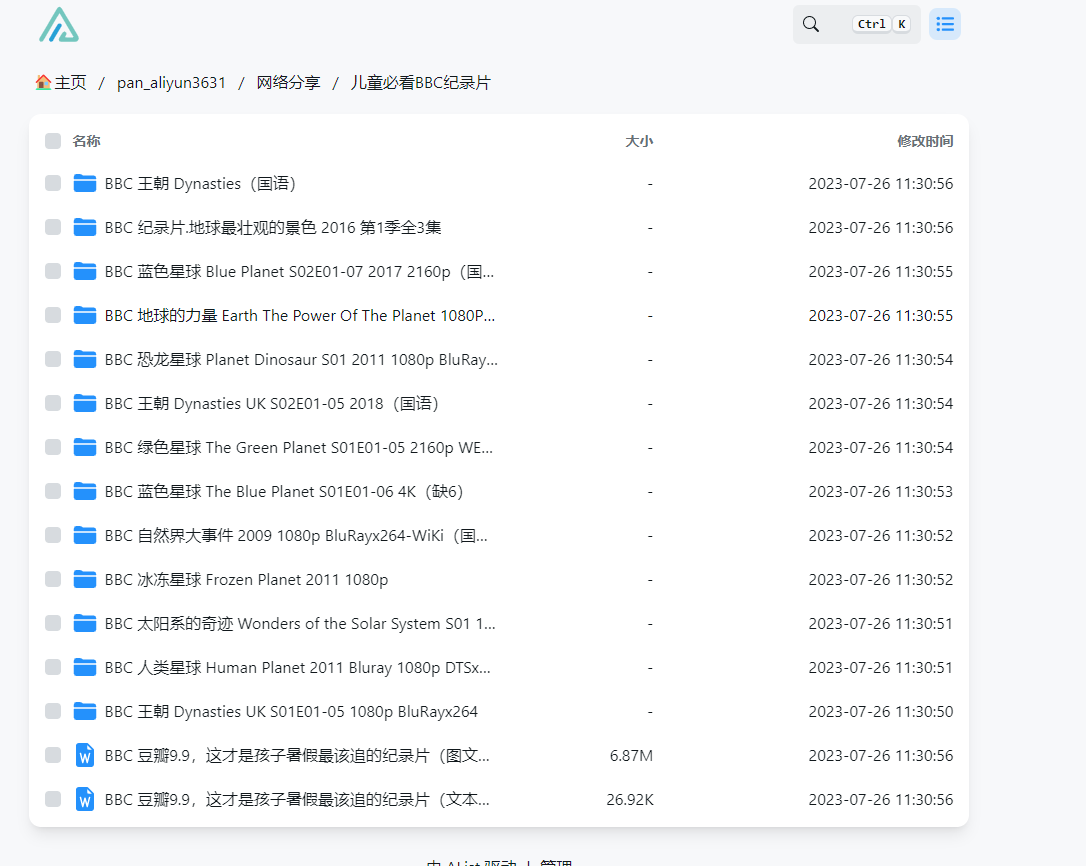Click Word file icon of the 6.87M document
The image size is (1086, 866).
click(85, 756)
